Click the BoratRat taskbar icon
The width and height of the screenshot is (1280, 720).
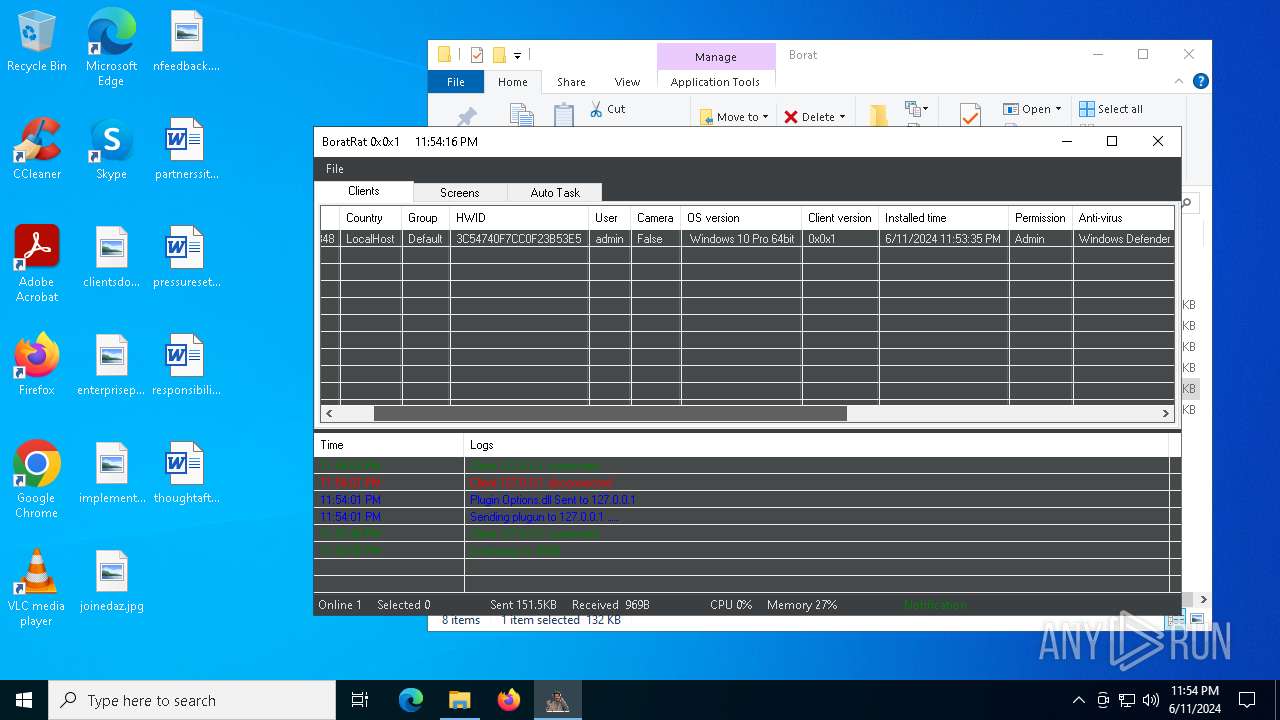557,700
